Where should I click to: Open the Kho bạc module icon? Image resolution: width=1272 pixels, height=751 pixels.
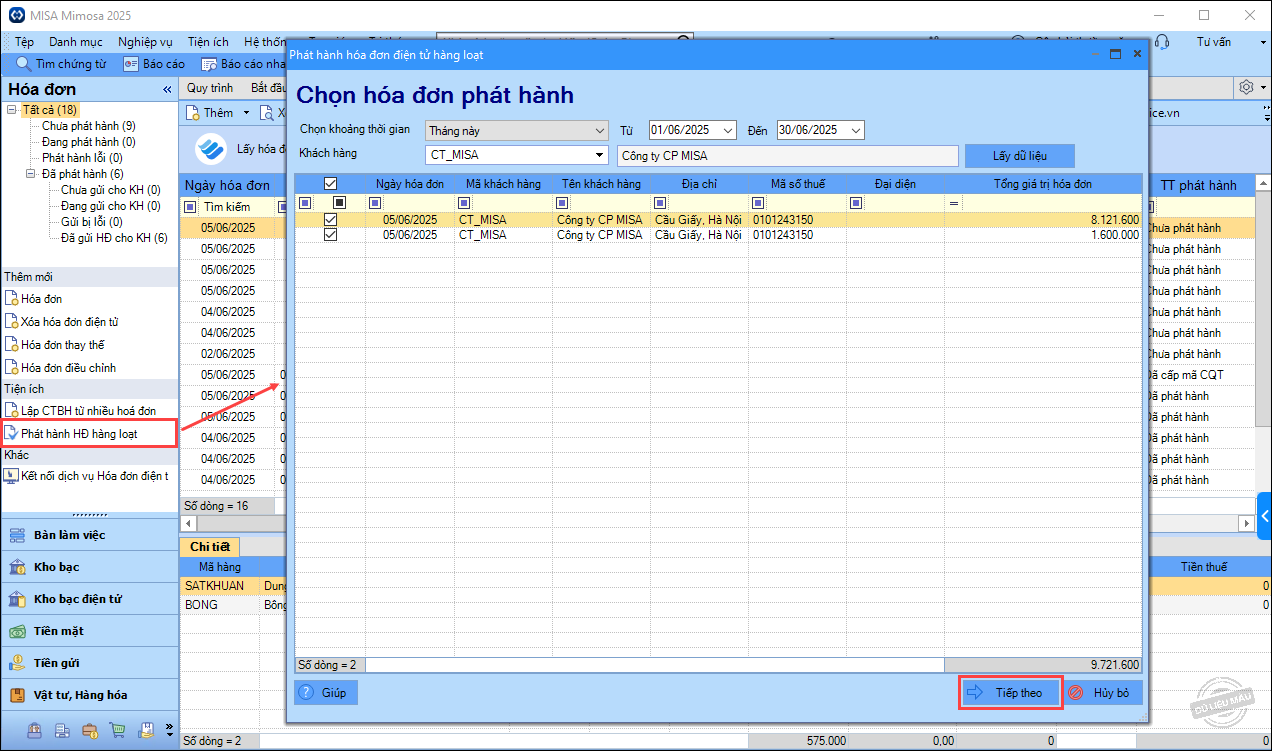(x=16, y=567)
